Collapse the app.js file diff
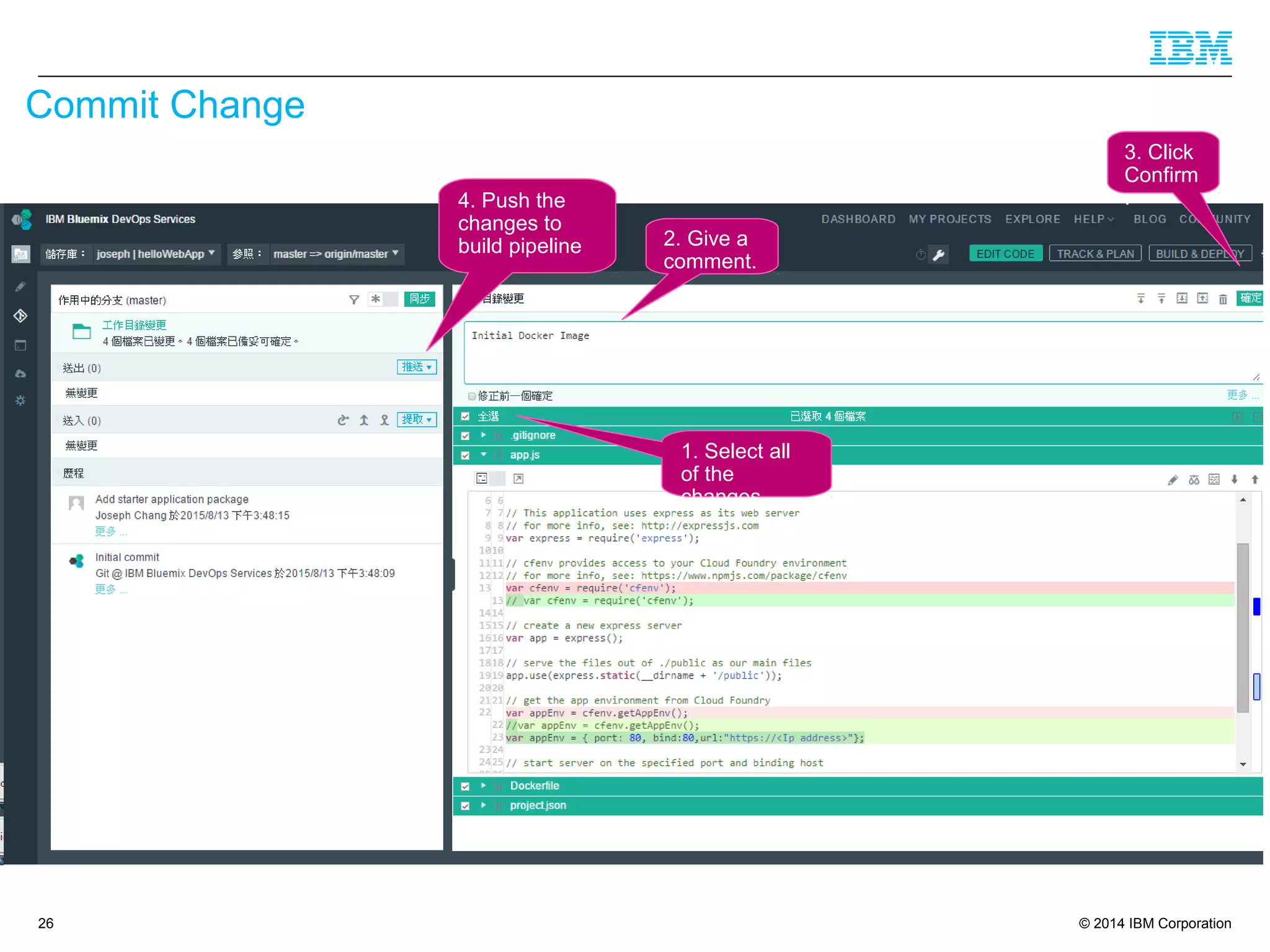The height and width of the screenshot is (952, 1270). 483,455
